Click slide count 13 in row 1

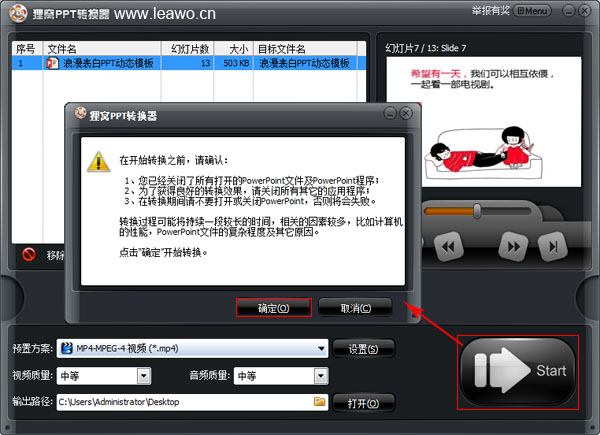pyautogui.click(x=205, y=63)
